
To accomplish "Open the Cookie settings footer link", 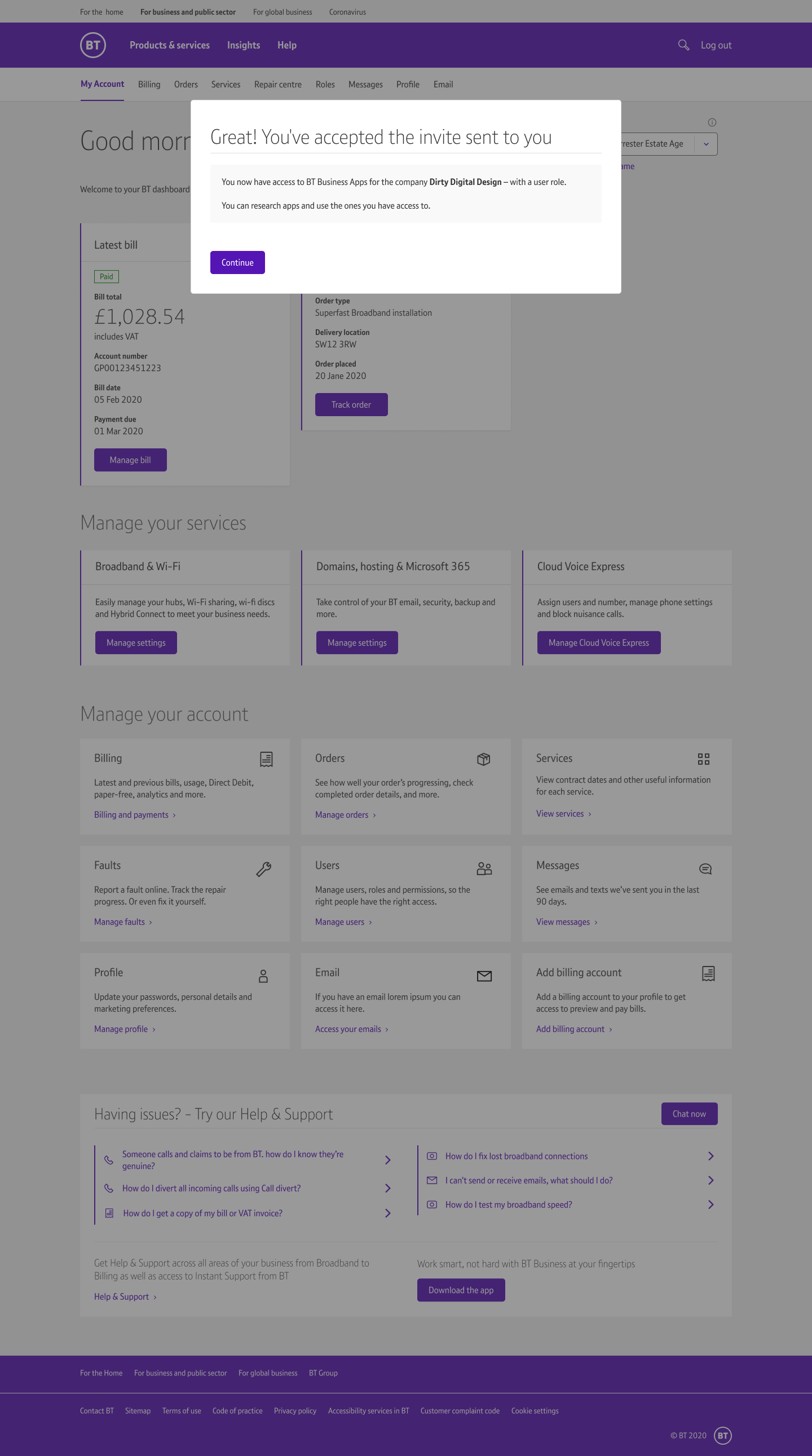I will pos(535,1411).
